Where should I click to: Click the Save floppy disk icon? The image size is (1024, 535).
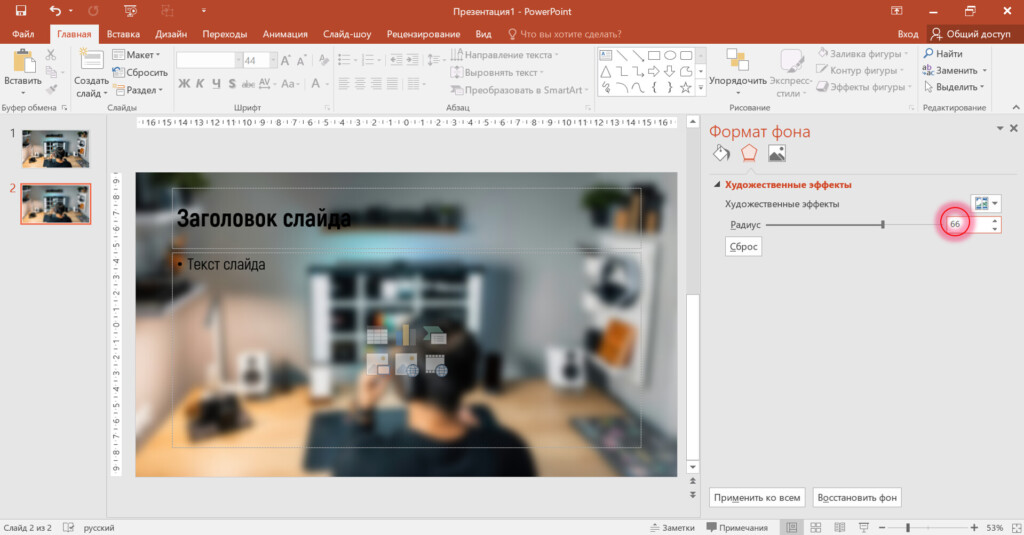pyautogui.click(x=20, y=10)
